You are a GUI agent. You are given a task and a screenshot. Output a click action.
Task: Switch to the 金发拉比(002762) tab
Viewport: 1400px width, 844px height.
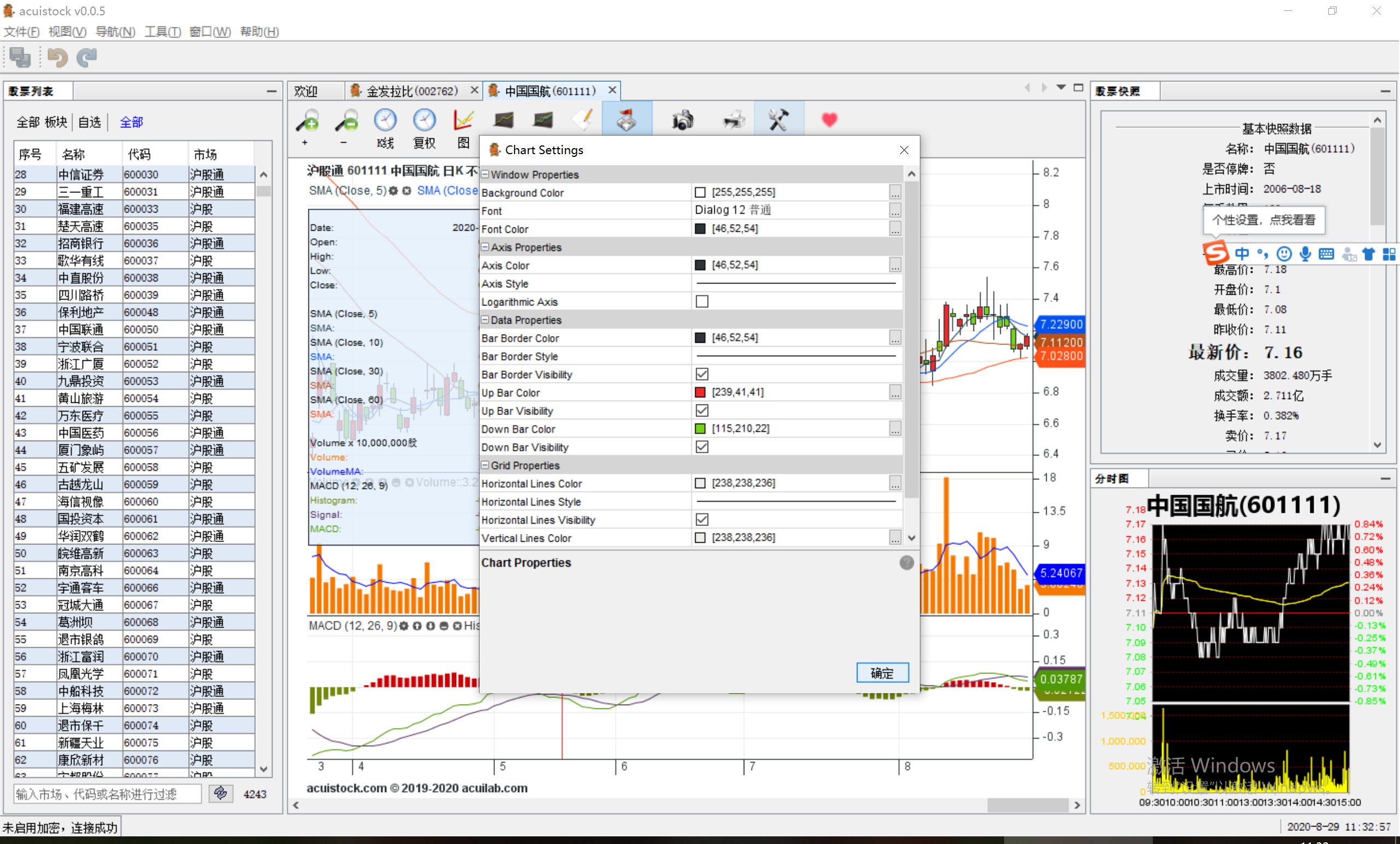click(x=412, y=91)
